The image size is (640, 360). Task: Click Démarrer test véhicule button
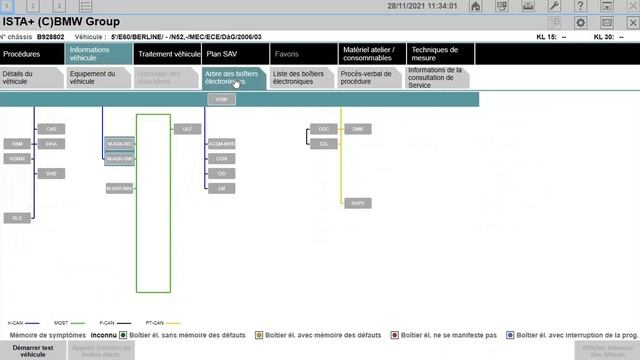pos(33,351)
